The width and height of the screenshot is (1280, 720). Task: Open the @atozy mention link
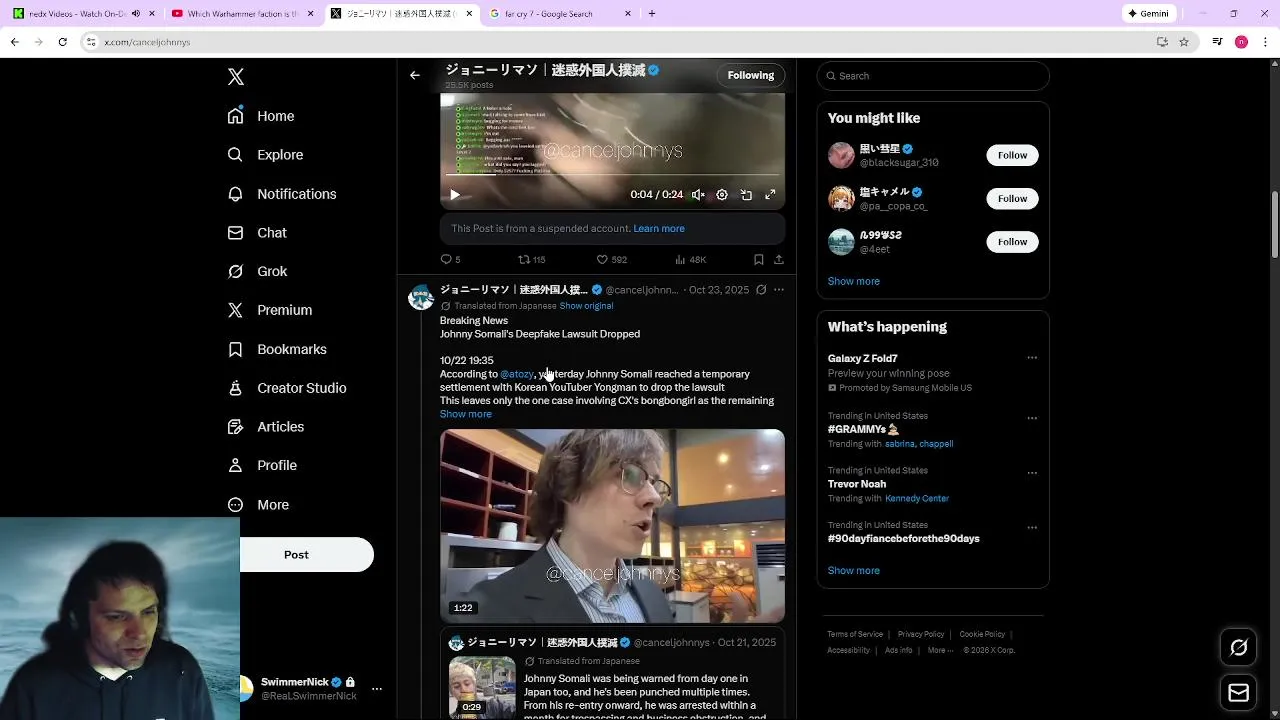click(x=517, y=374)
